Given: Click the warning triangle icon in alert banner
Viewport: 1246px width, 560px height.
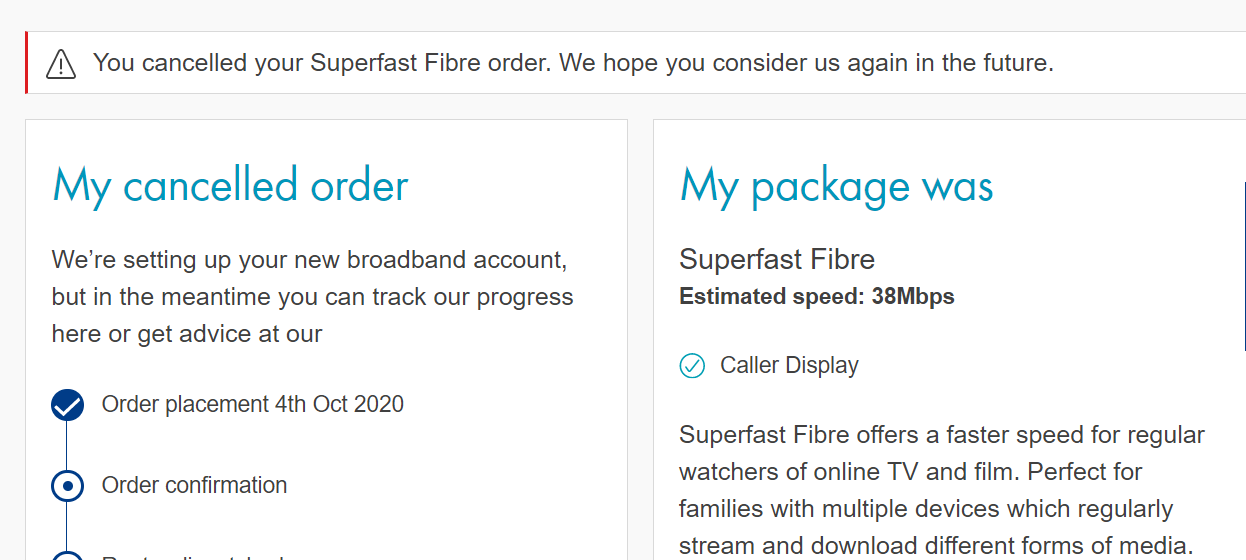Looking at the screenshot, I should tap(61, 64).
